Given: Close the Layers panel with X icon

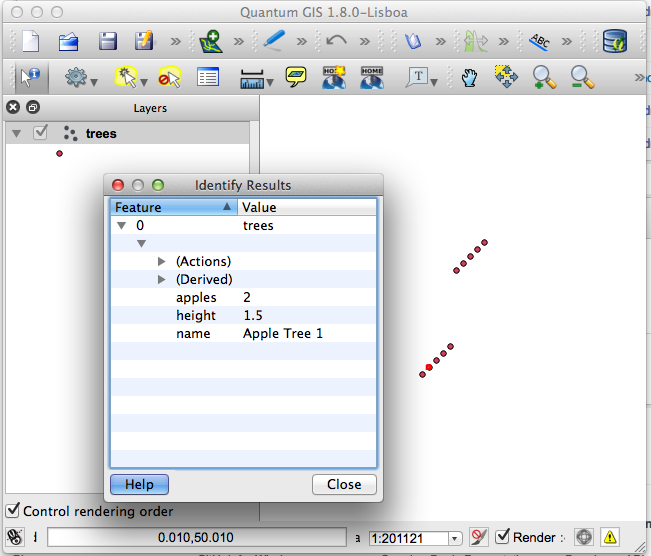Looking at the screenshot, I should (x=13, y=108).
